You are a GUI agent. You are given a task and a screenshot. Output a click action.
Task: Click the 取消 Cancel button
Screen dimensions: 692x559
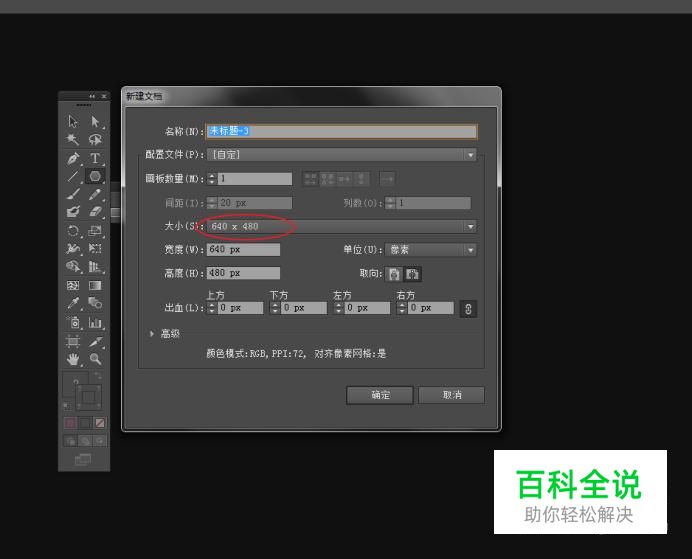coord(451,395)
